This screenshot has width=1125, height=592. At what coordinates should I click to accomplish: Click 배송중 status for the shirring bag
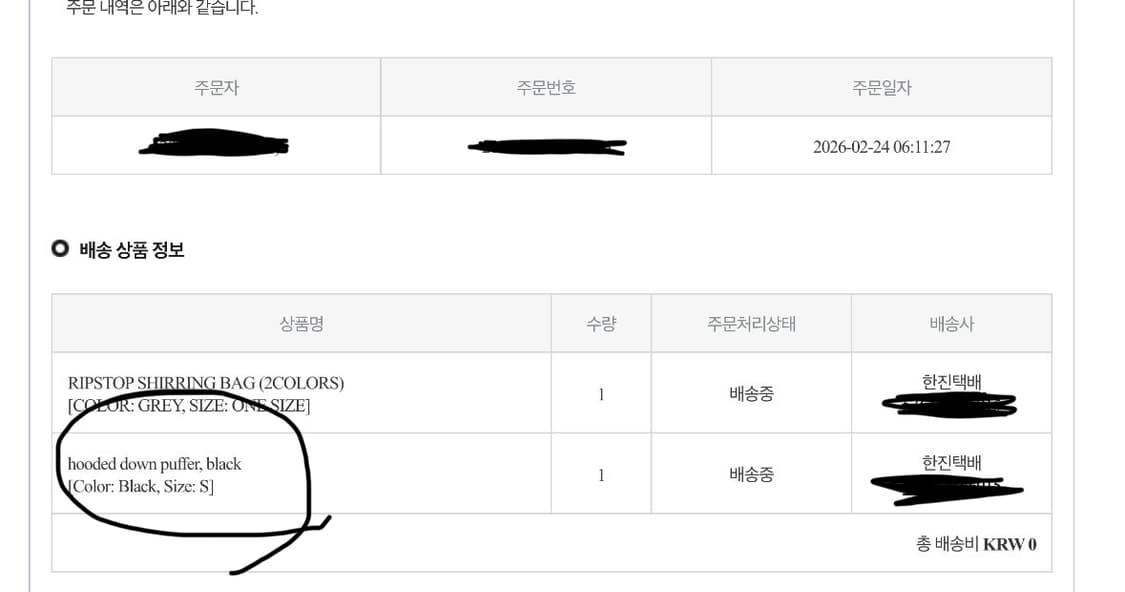coord(751,394)
